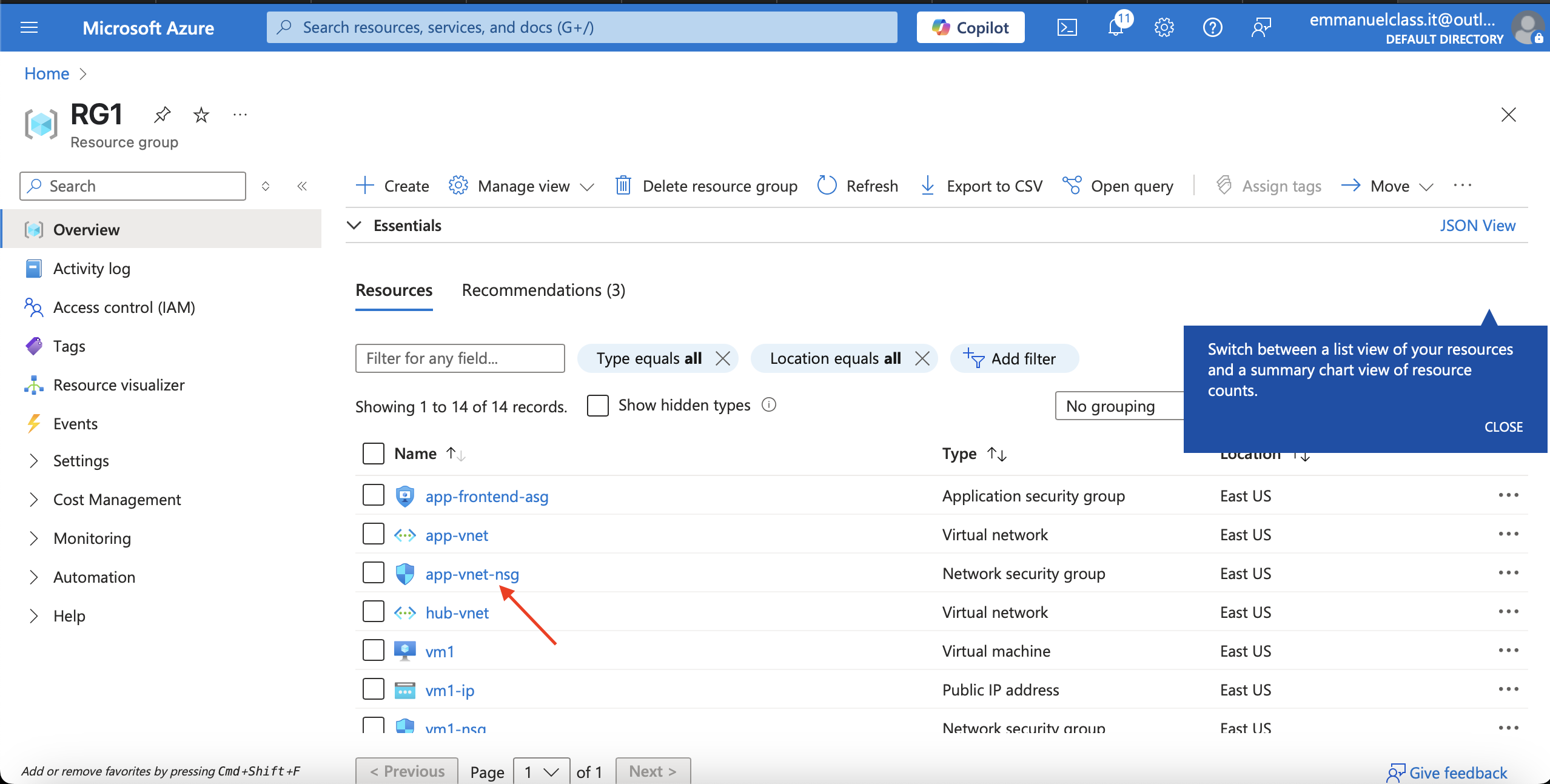Open the page number dropdown
This screenshot has width=1550, height=784.
coord(542,772)
